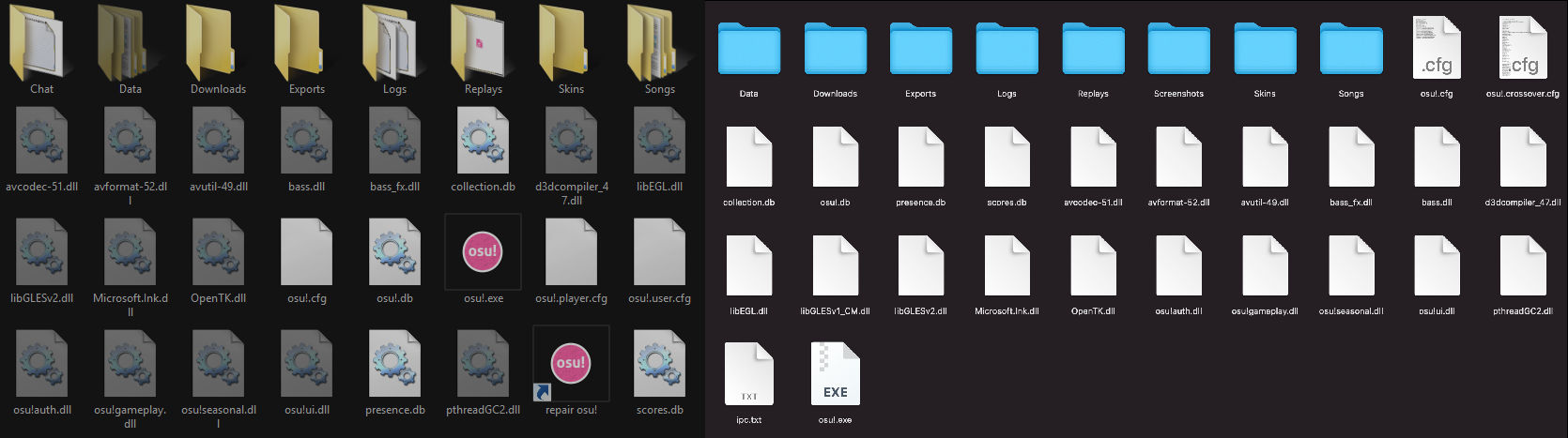
Task: Select the libGLESv1_CM.dll file
Action: (836, 265)
